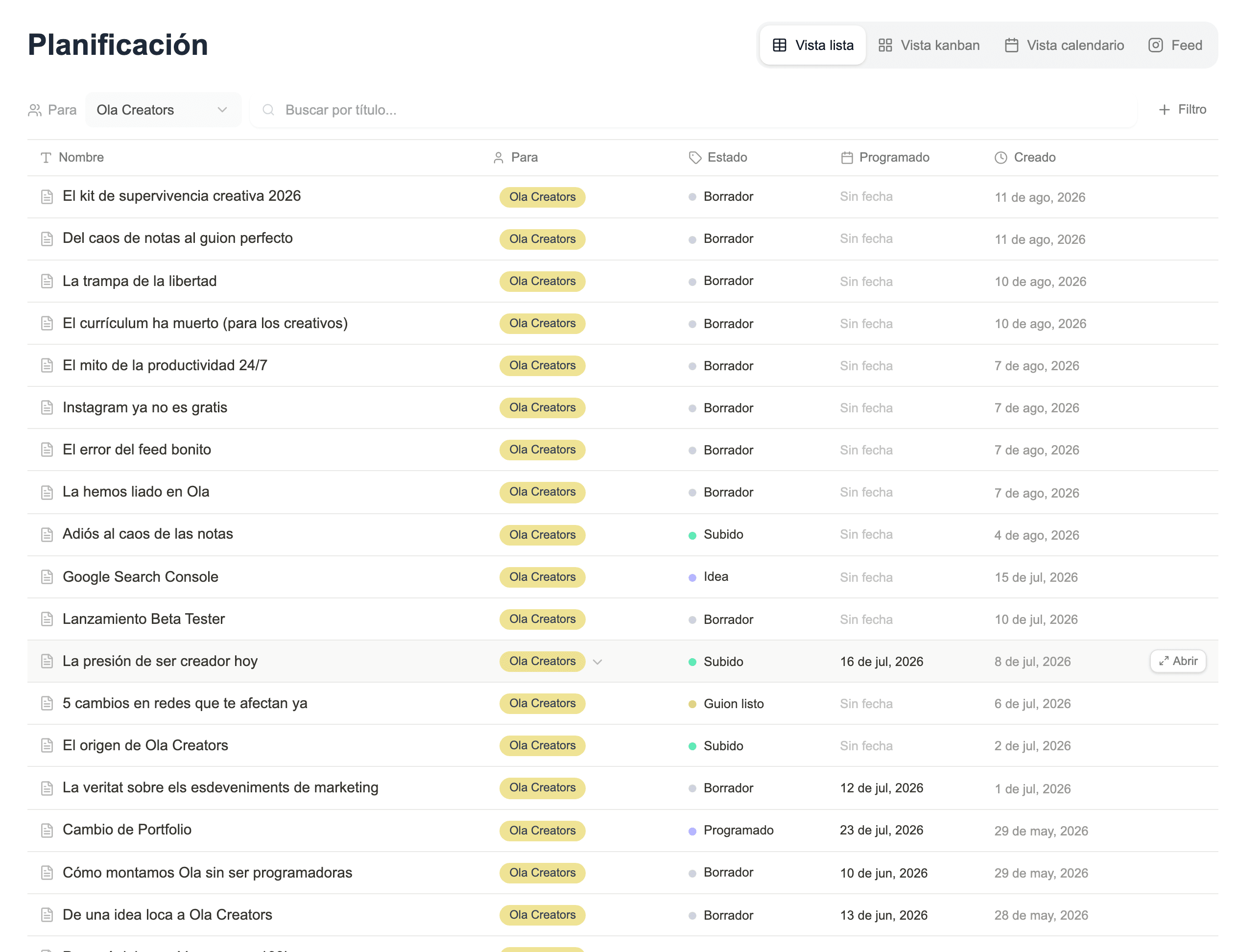Switch to Vista lista tab
The width and height of the screenshot is (1238, 952).
[812, 46]
